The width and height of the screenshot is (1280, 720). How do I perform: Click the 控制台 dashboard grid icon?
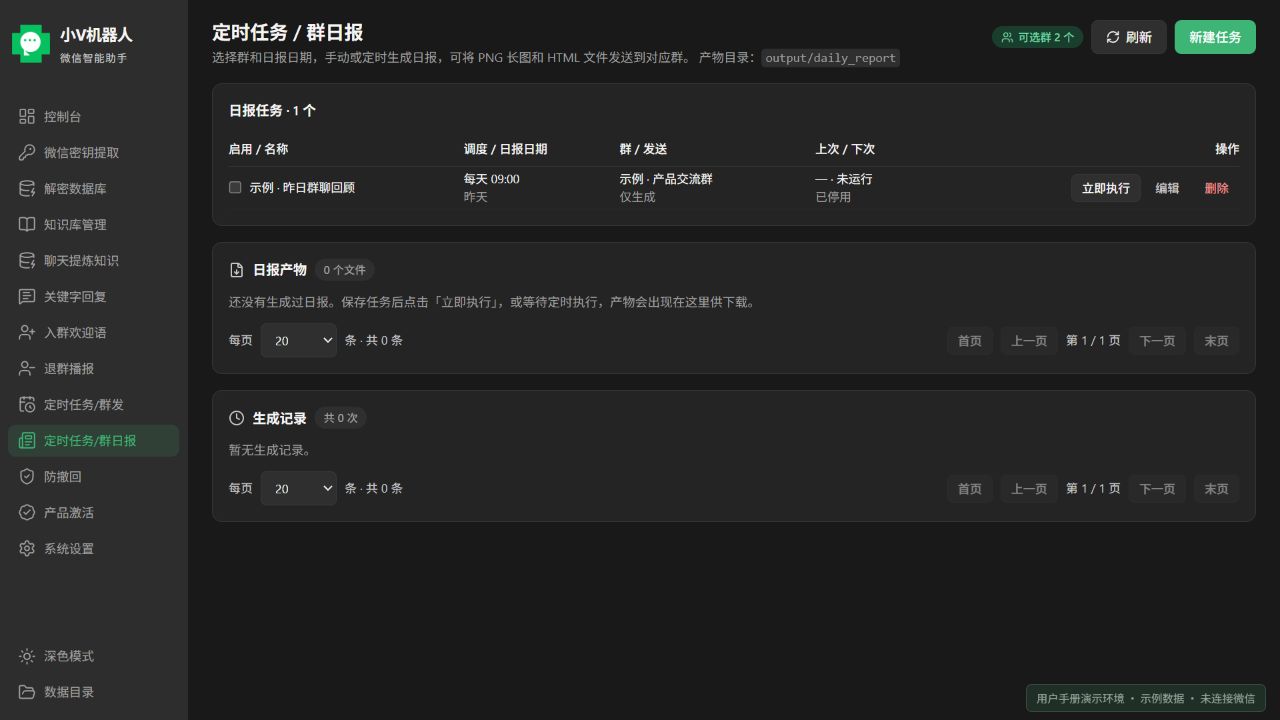[27, 117]
